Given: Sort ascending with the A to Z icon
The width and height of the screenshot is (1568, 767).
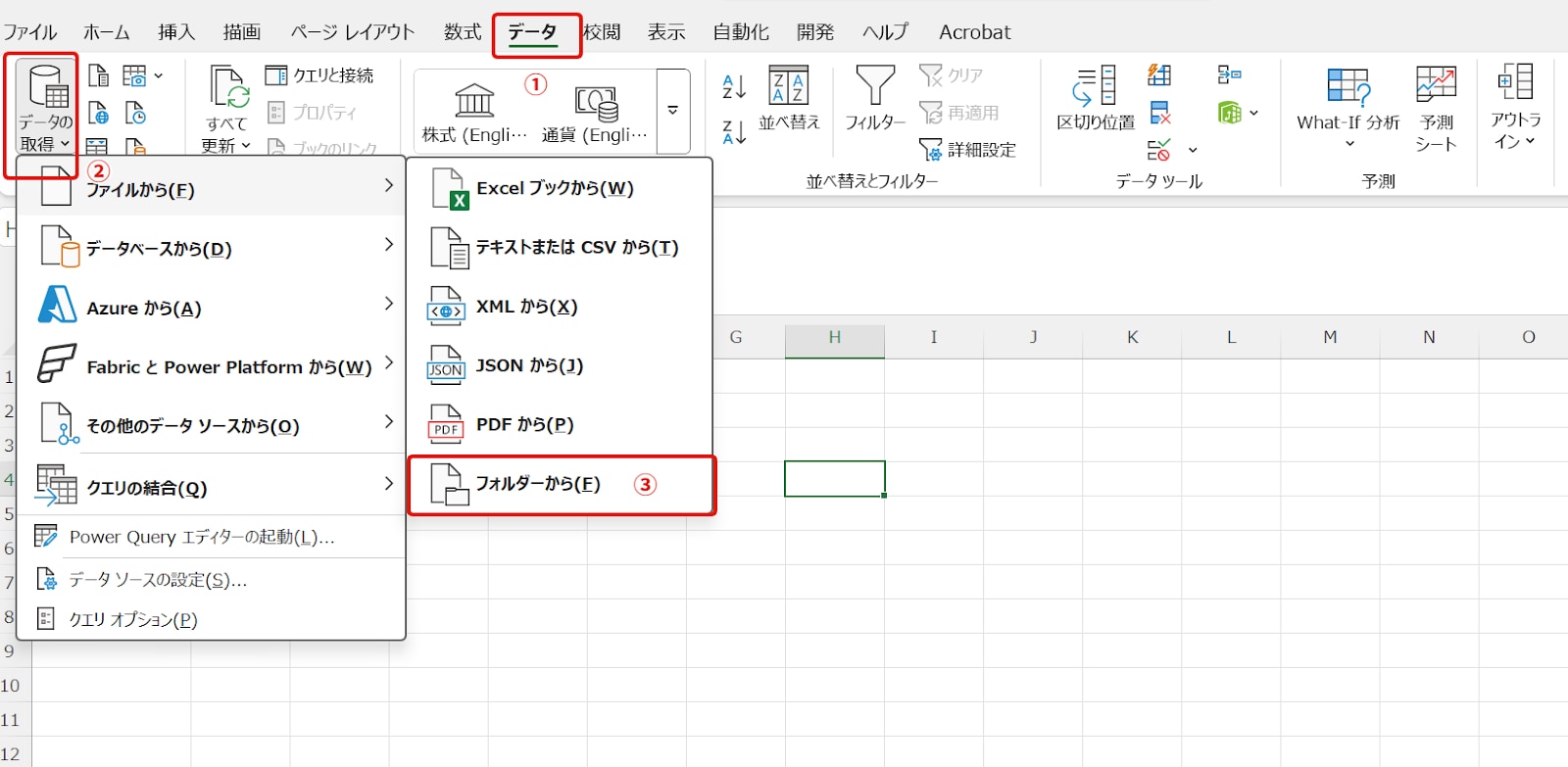Looking at the screenshot, I should [x=734, y=86].
